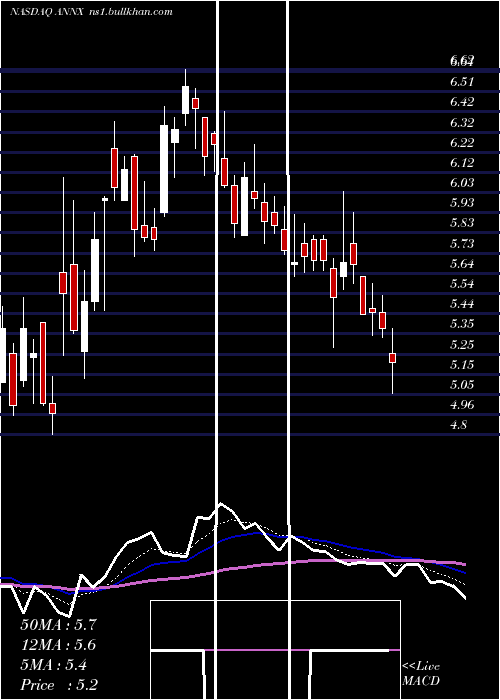Click the 5MA : 5.4 readout
500x700 pixels.
click(x=54, y=665)
